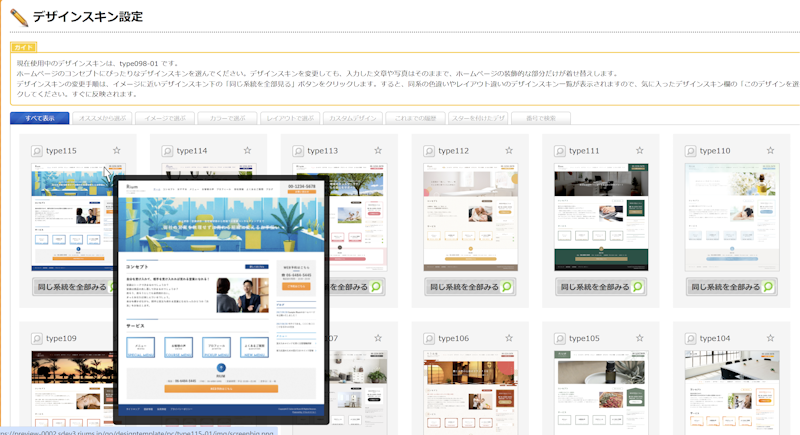This screenshot has width=800, height=435.
Task: Toggle the star on type113
Action: point(378,150)
